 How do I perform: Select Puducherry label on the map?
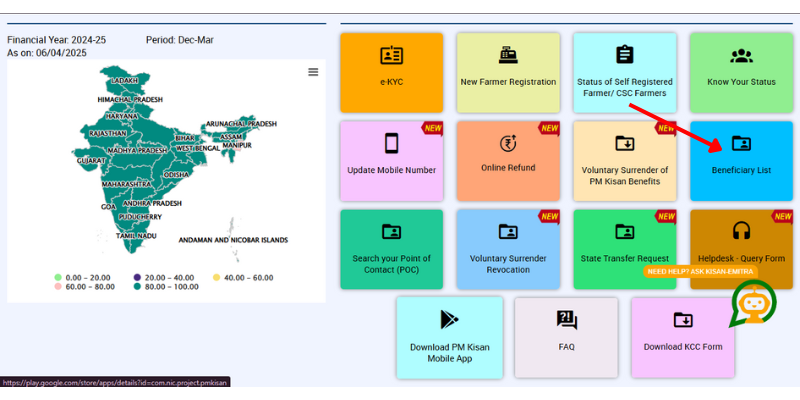(140, 217)
